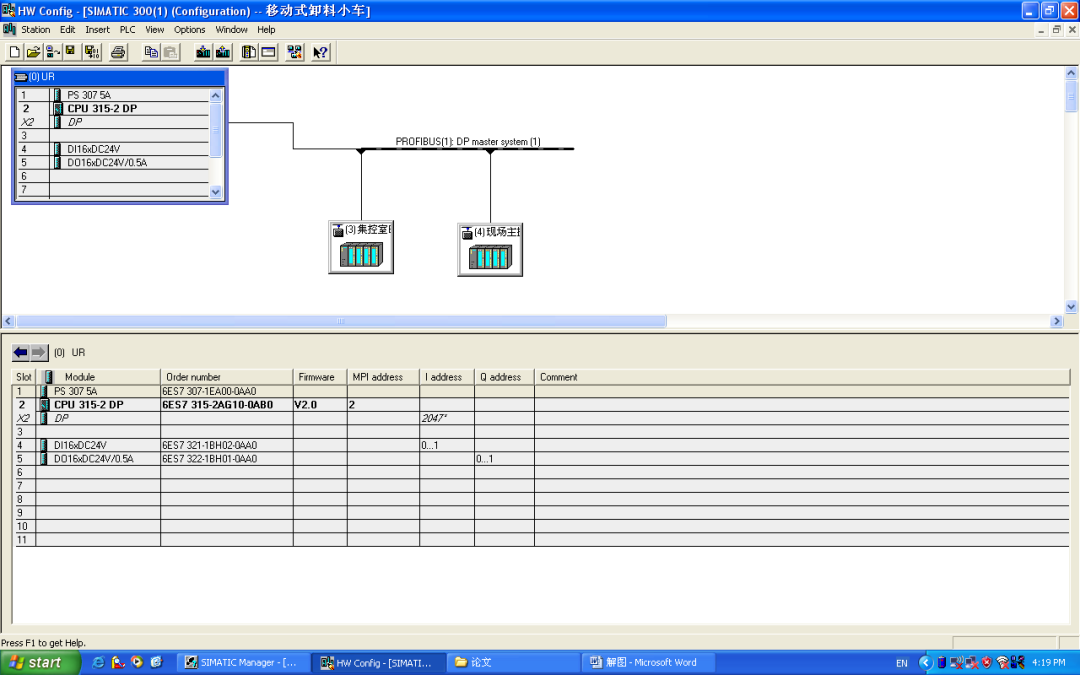Click the context Help arrow-question icon
The image size is (1080, 675).
320,52
